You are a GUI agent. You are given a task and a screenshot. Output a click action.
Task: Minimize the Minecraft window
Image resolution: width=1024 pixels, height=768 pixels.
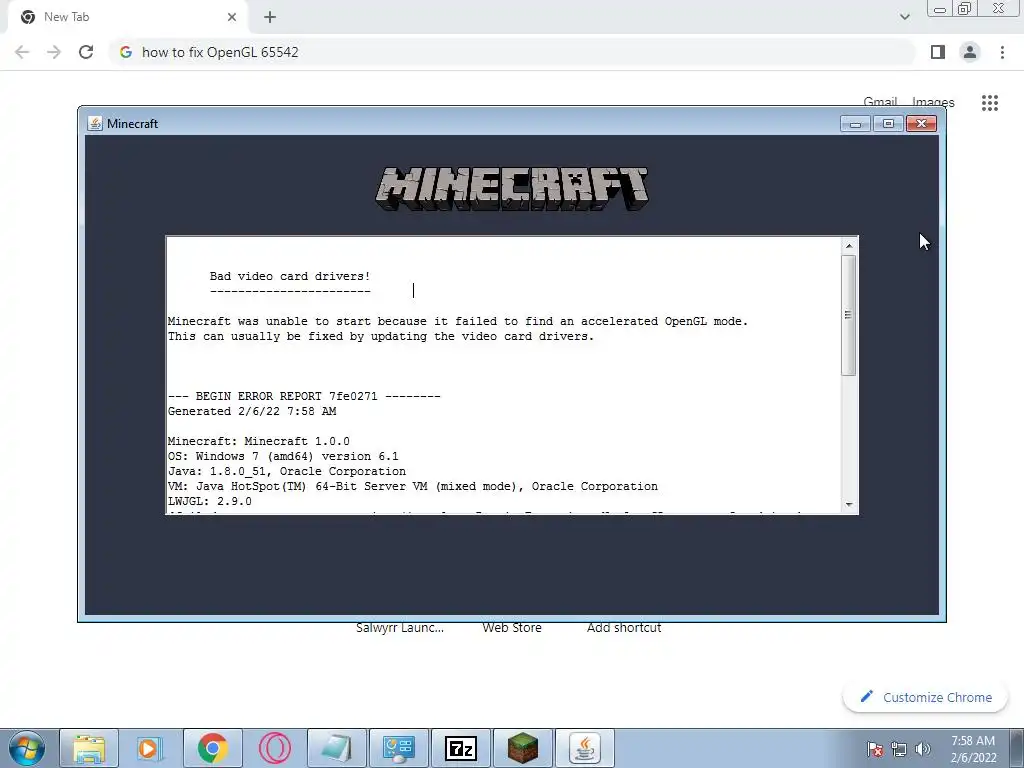click(855, 123)
